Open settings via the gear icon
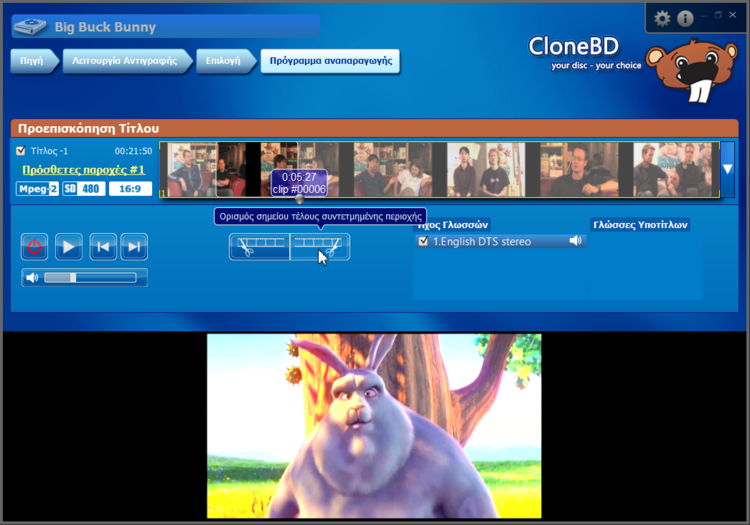Image resolution: width=750 pixels, height=525 pixels. click(662, 19)
